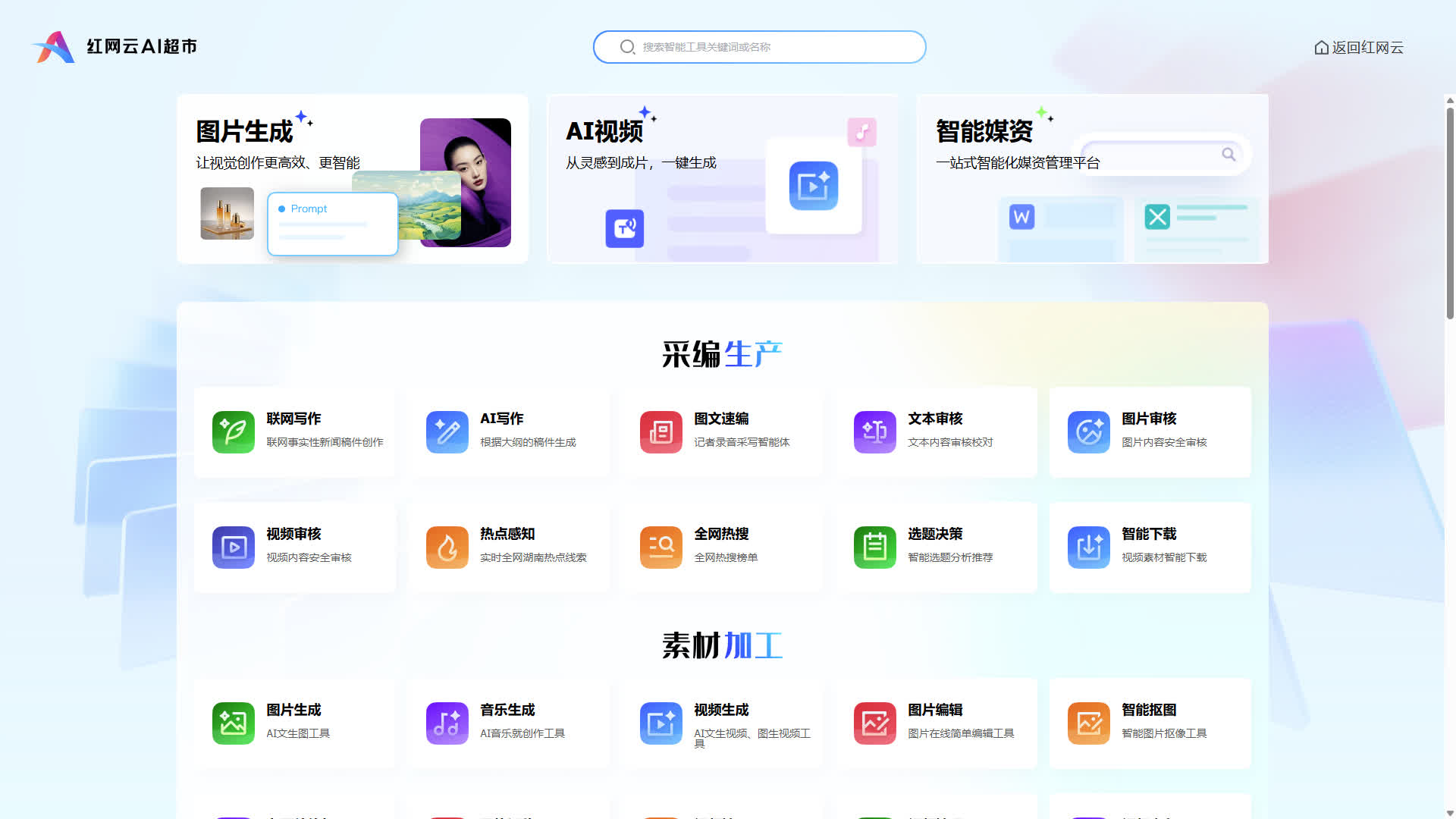Screen dimensions: 1456x819
Task: Select the 热点感知 flame icon
Action: click(x=447, y=548)
